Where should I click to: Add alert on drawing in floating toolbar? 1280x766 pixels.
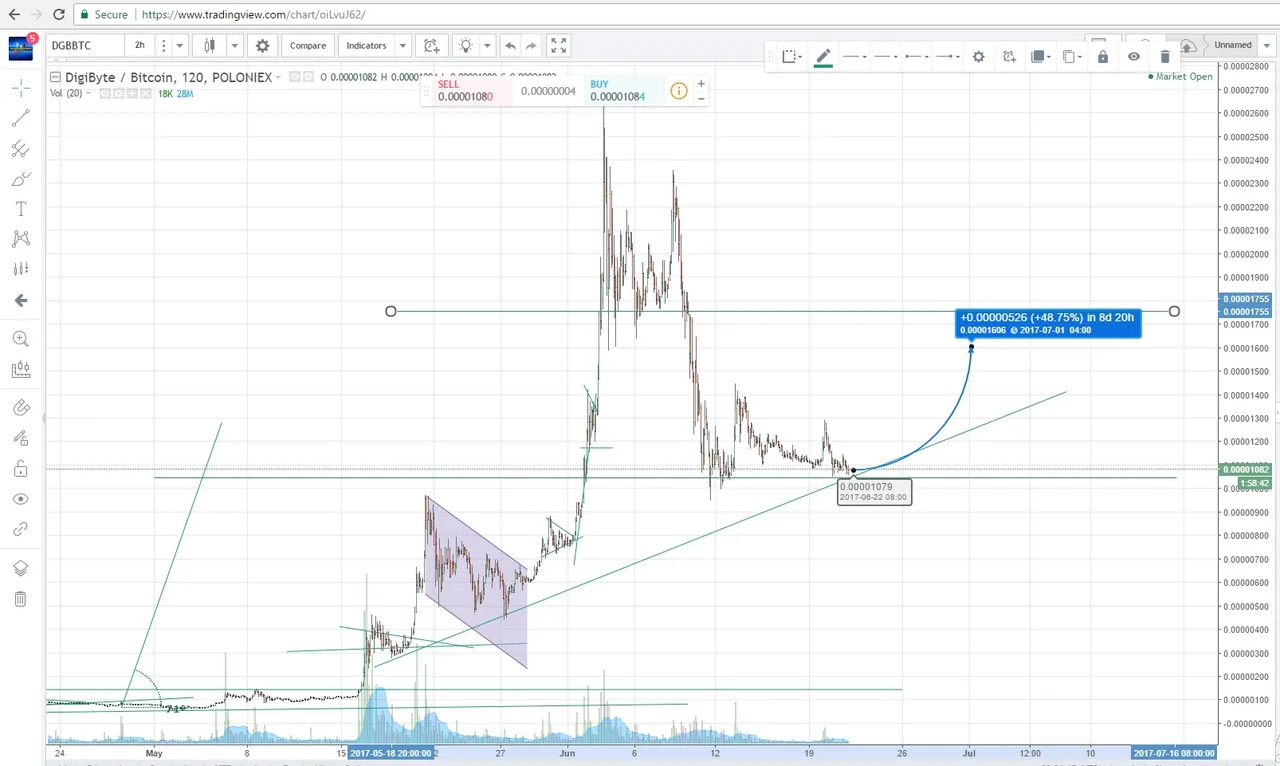point(1009,57)
